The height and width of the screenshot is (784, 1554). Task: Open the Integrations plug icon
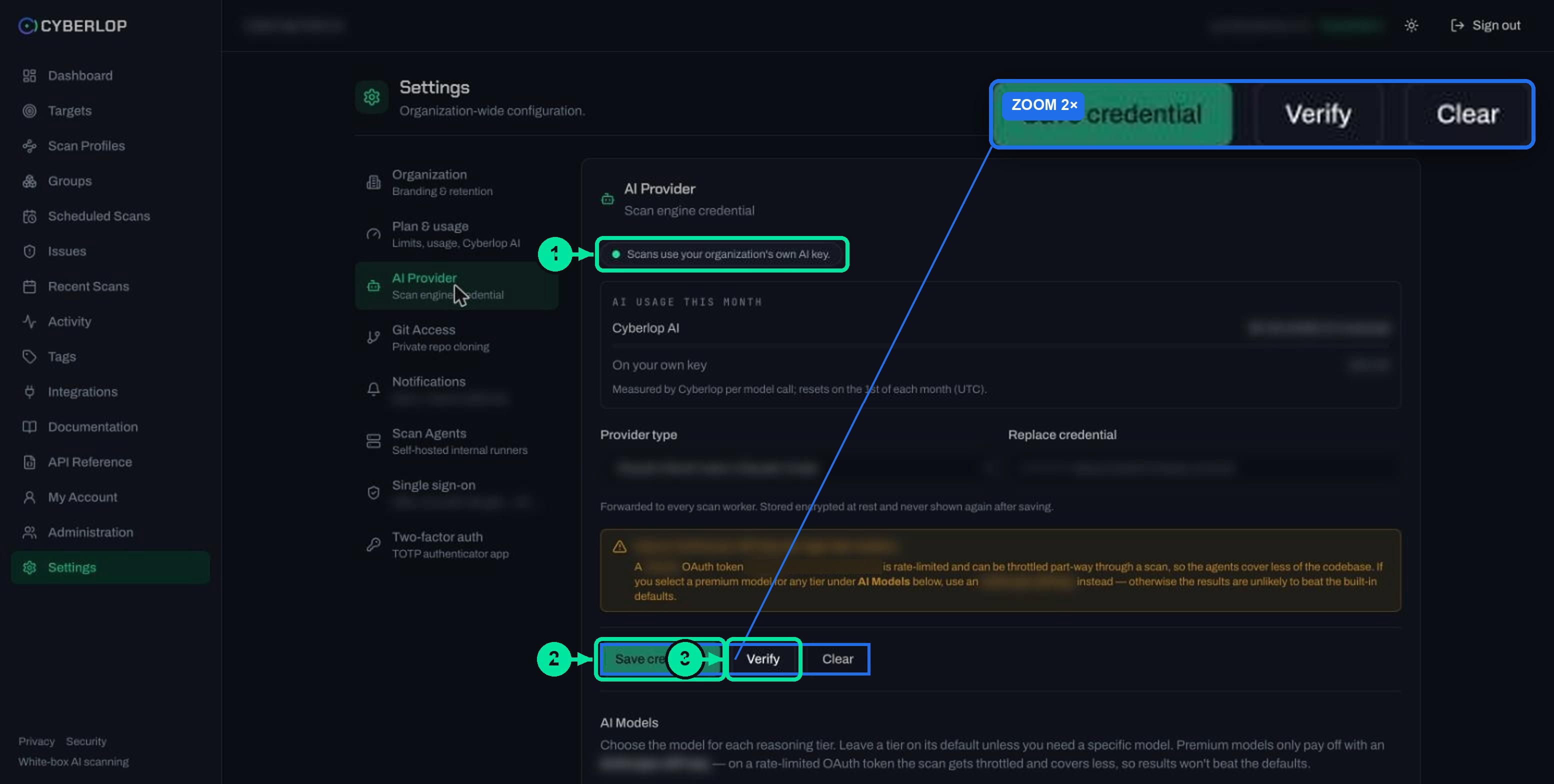point(29,391)
